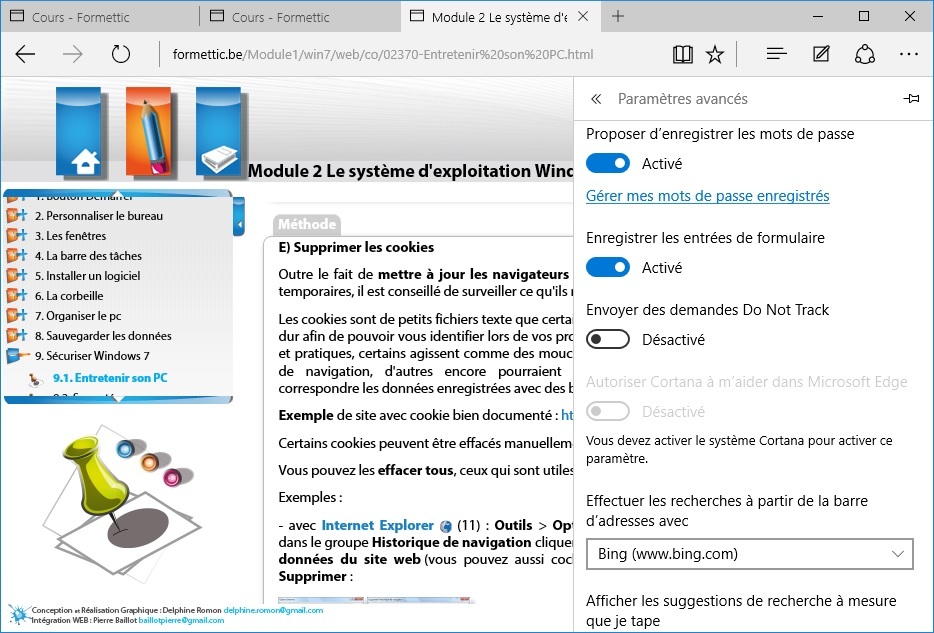Image resolution: width=934 pixels, height=633 pixels.
Task: Click the Méthode section label
Action: pyautogui.click(x=307, y=224)
